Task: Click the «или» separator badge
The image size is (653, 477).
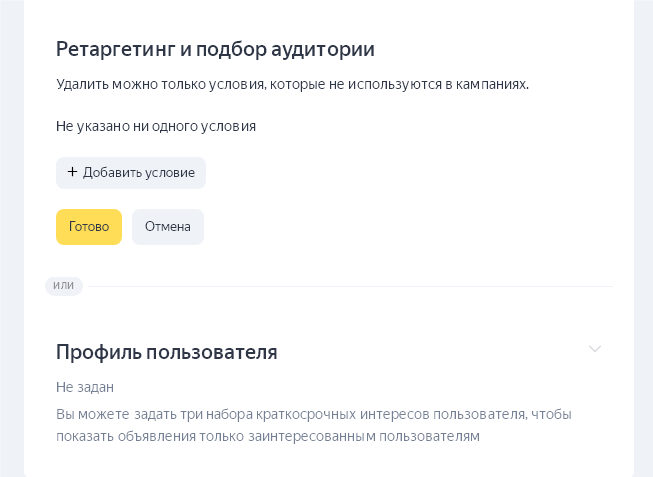Action: click(x=64, y=286)
